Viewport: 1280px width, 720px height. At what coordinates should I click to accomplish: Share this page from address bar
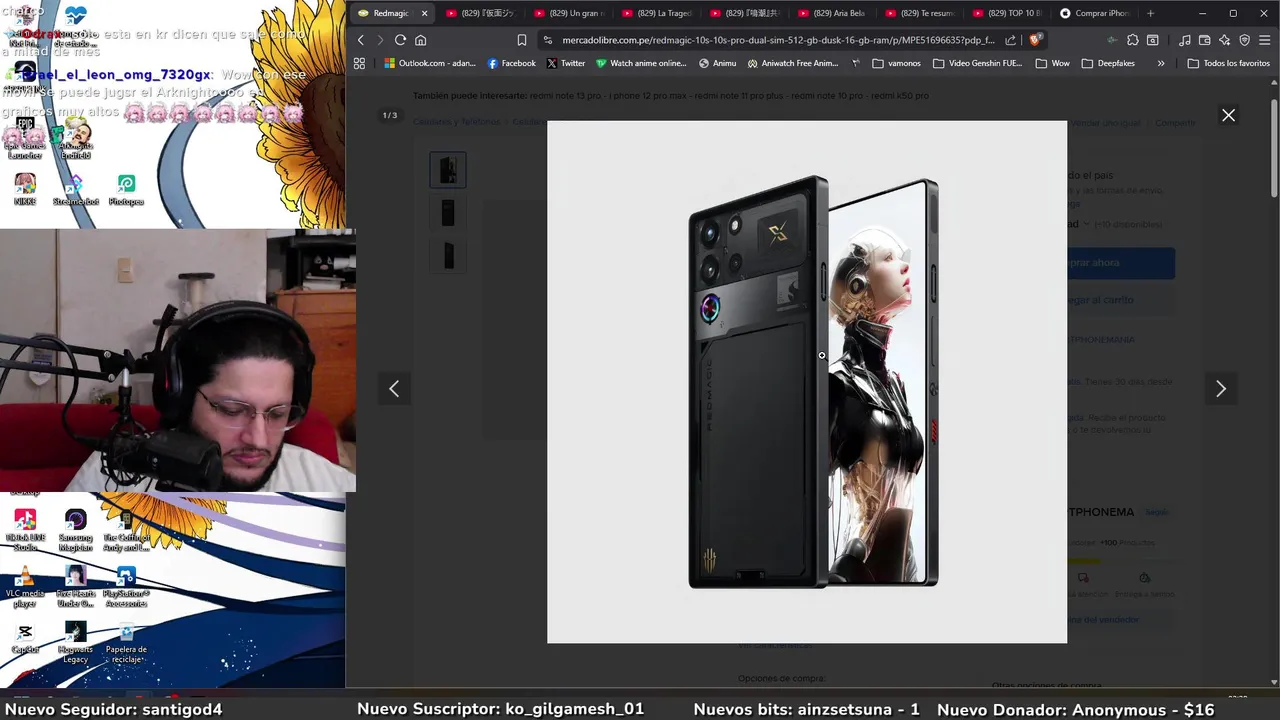pos(1011,40)
